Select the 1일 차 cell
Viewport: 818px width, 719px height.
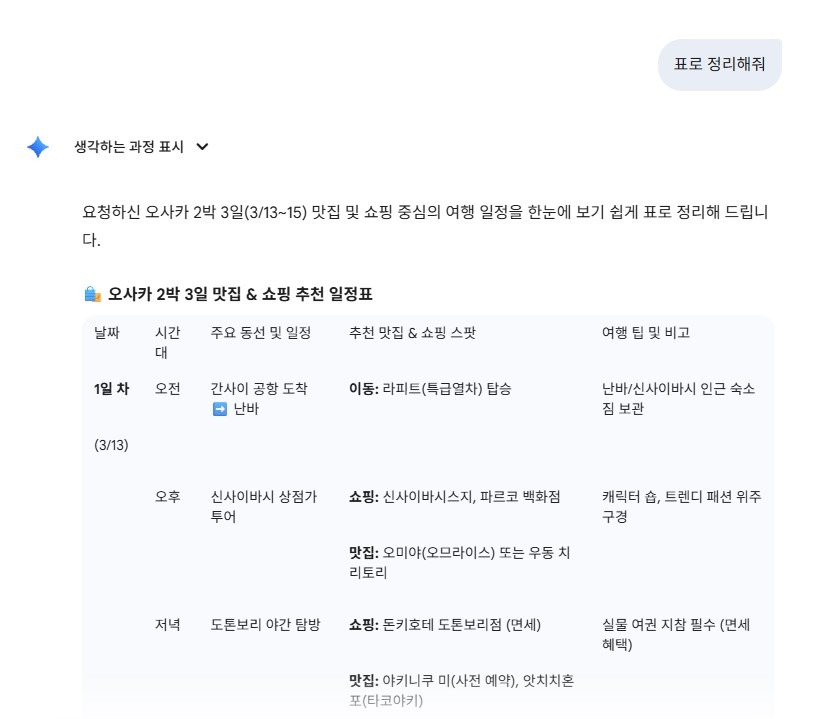point(111,389)
